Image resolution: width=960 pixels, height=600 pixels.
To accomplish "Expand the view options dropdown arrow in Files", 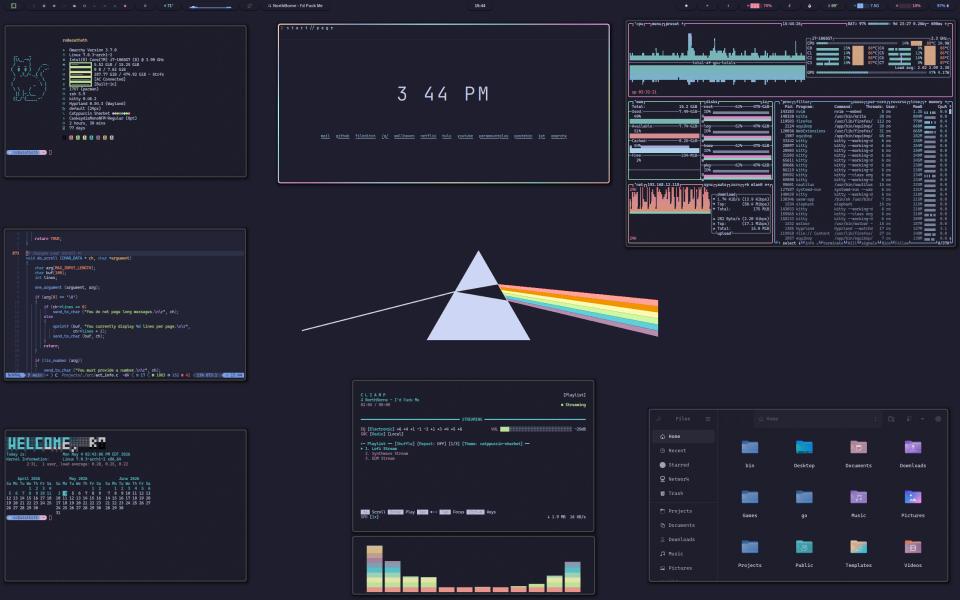I will [x=922, y=419].
